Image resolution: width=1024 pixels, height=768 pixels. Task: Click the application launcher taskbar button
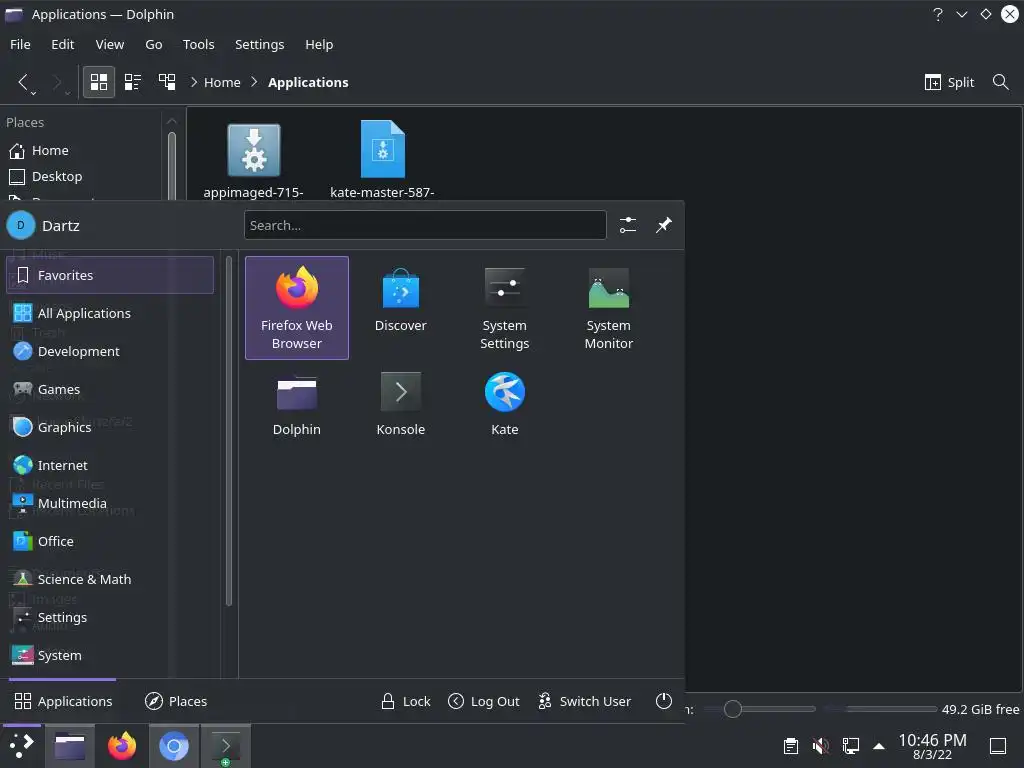21,745
